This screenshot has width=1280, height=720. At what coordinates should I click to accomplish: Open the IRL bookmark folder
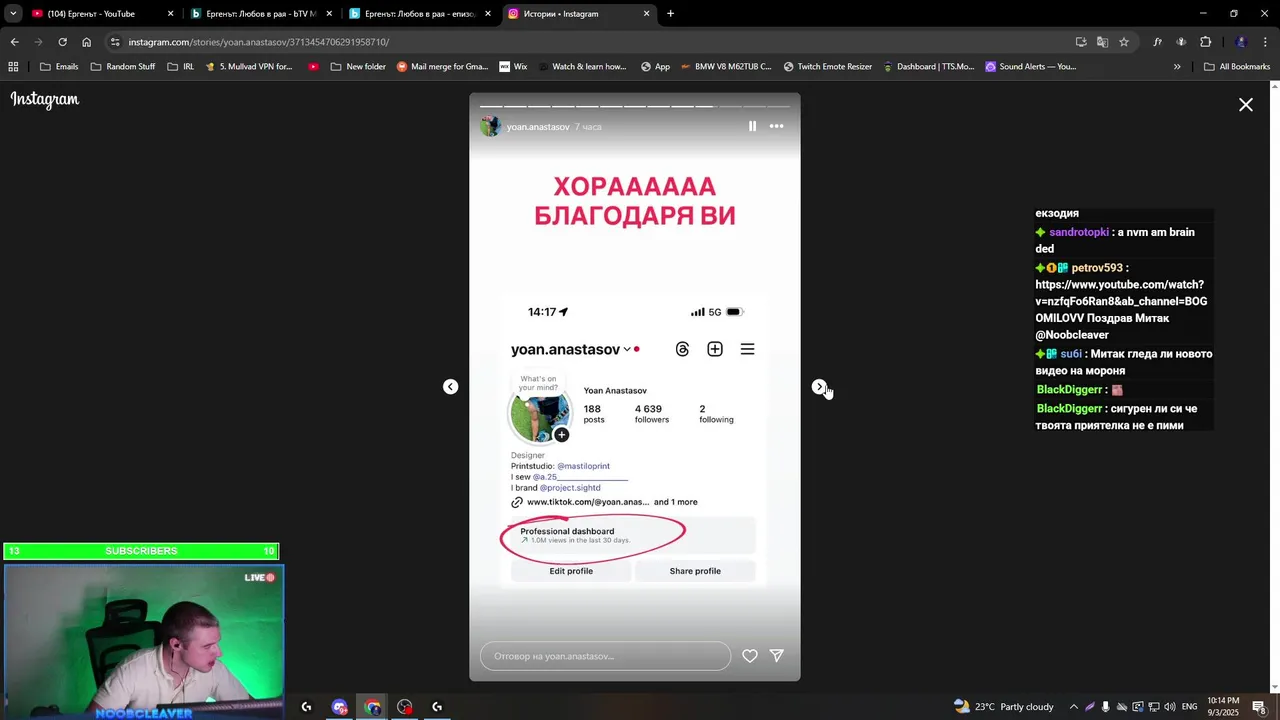coord(181,67)
